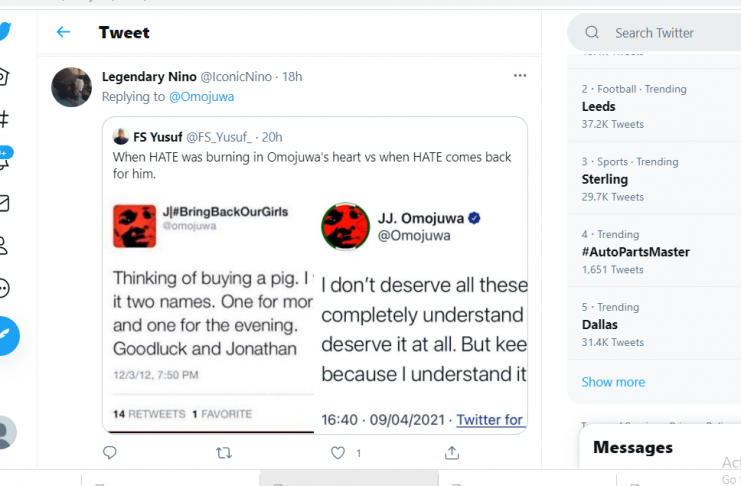Screen dimensions: 741x486
Task: Share the tweet using share icon
Action: (x=452, y=453)
